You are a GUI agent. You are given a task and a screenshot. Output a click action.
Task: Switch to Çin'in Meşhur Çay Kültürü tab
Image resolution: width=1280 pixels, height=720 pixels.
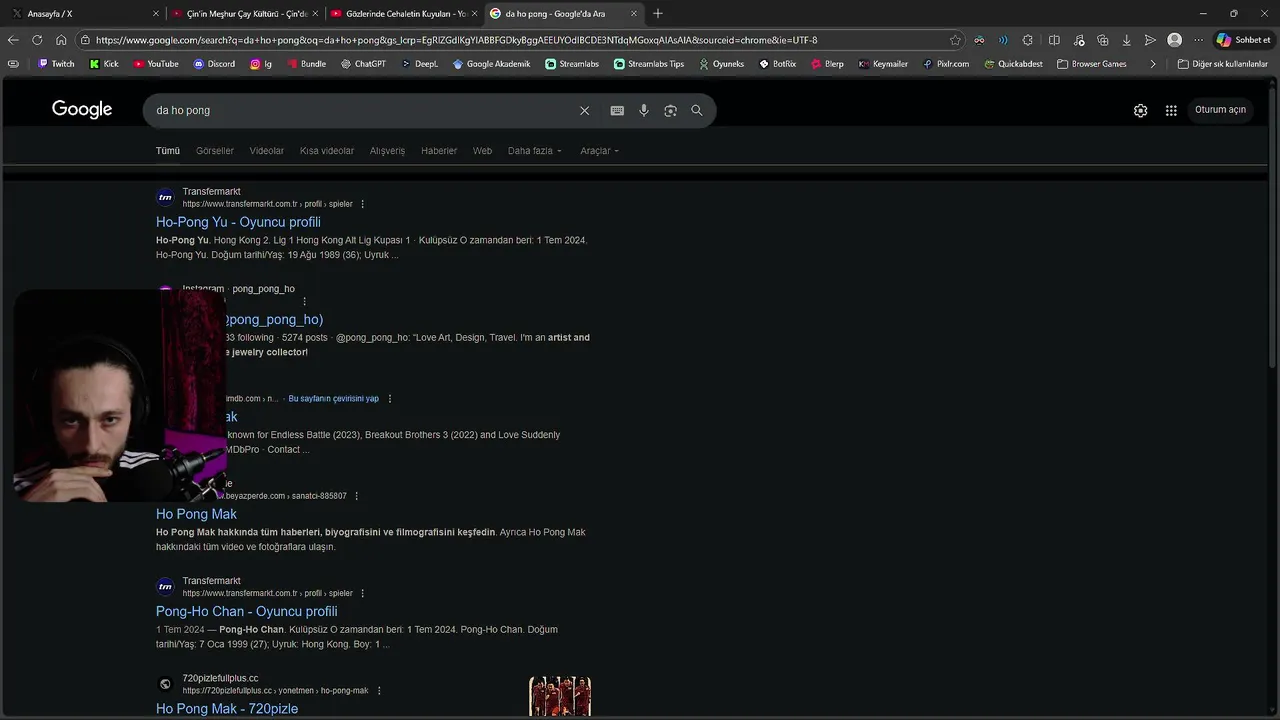tap(243, 14)
